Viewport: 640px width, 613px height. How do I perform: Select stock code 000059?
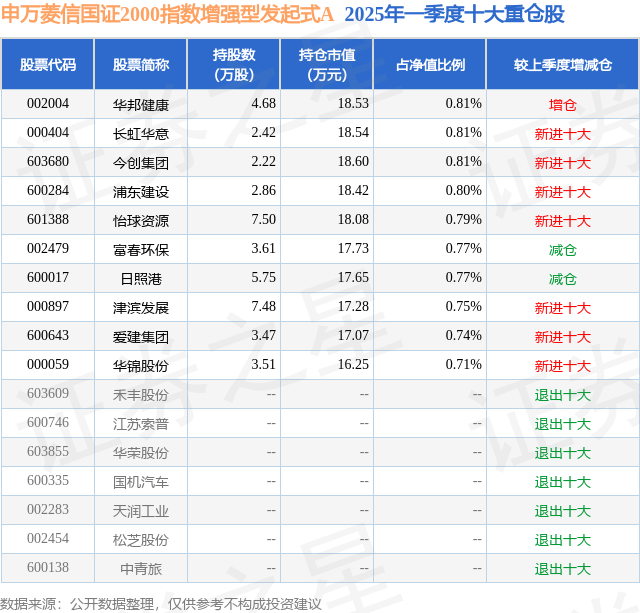pos(48,364)
